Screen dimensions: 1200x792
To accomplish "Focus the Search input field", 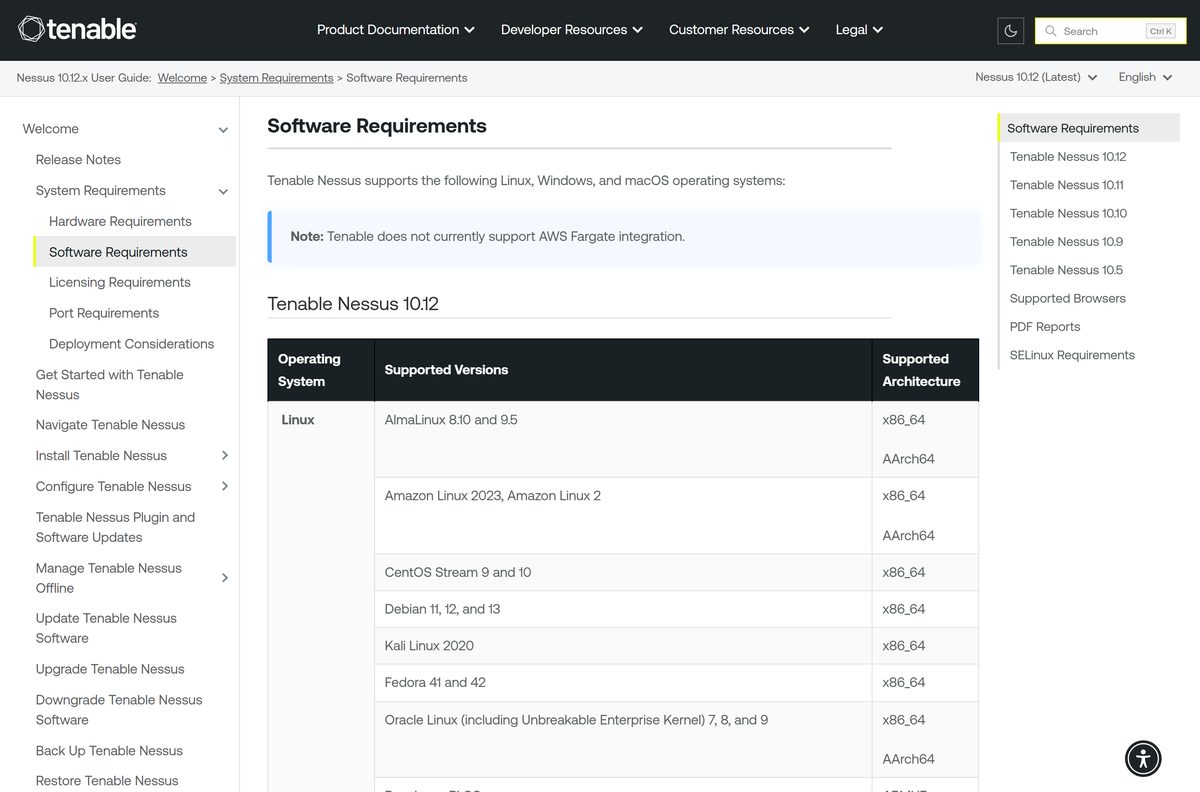I will point(1110,31).
